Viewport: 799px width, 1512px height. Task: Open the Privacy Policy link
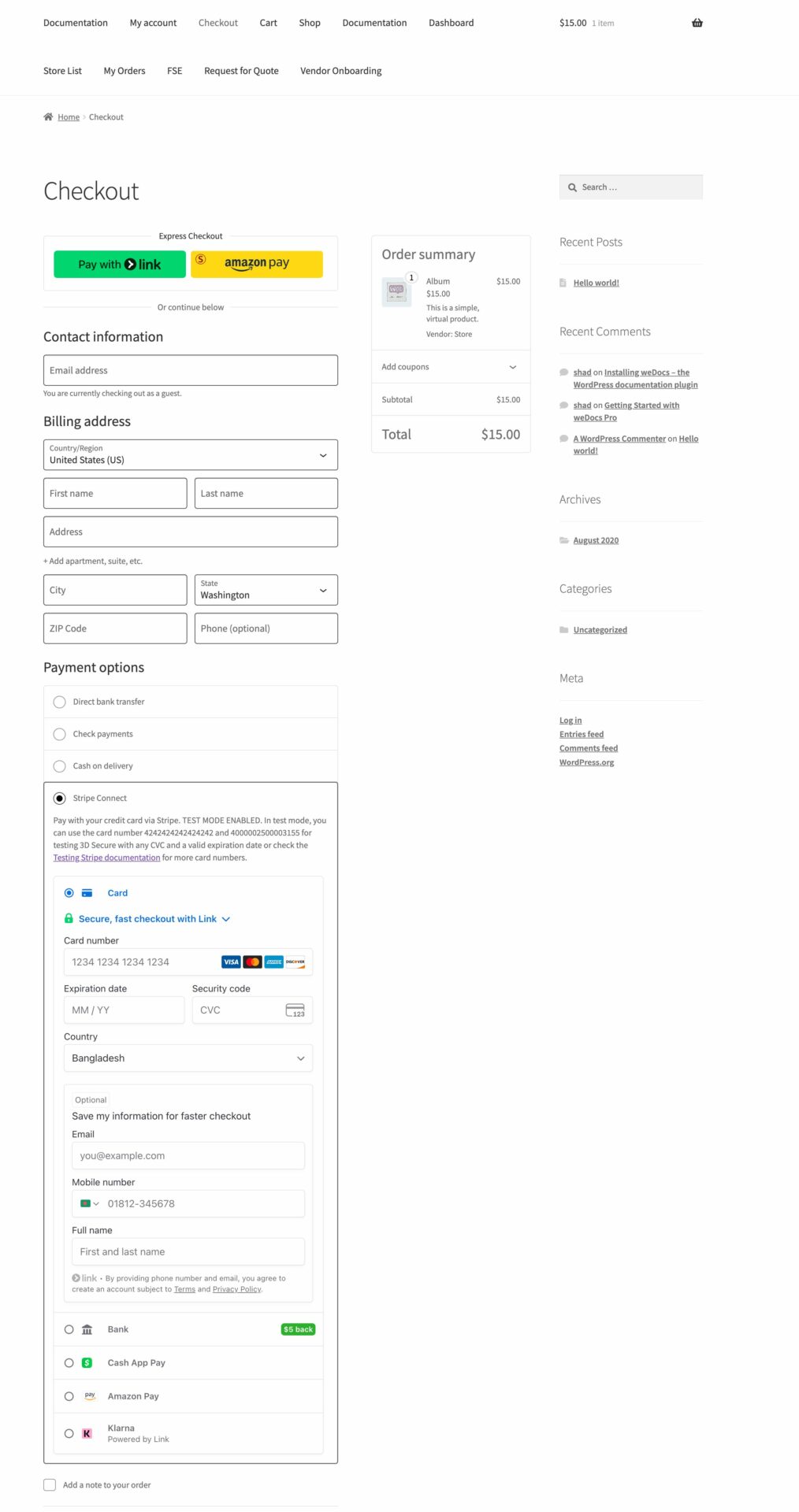click(237, 1289)
